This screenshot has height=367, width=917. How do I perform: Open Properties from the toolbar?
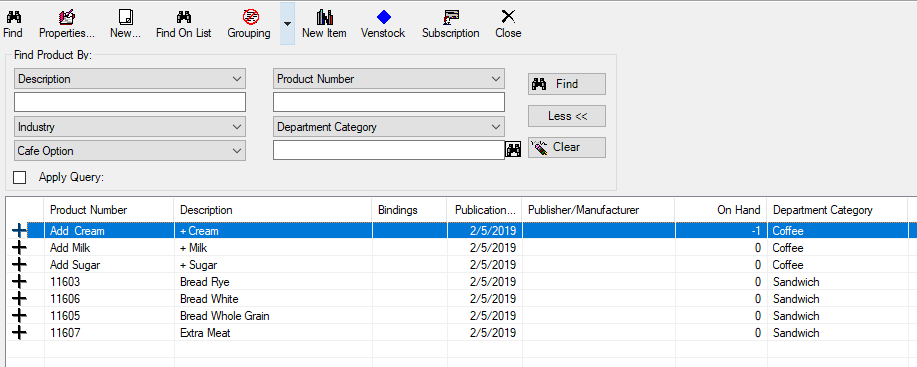coord(67,24)
